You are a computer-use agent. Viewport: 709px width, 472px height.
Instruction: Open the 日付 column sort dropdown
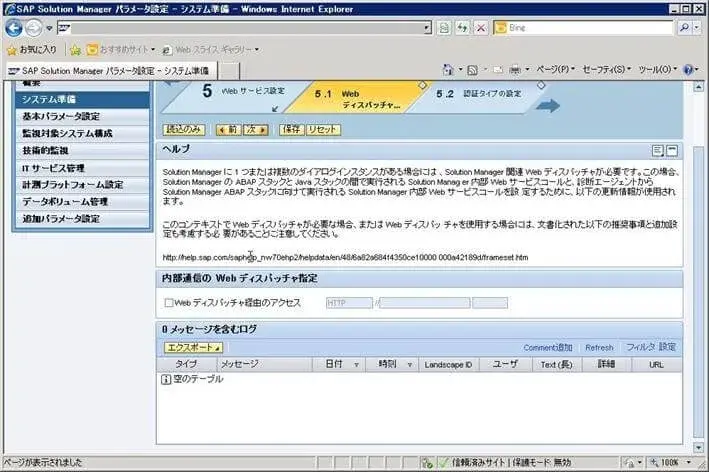click(356, 364)
